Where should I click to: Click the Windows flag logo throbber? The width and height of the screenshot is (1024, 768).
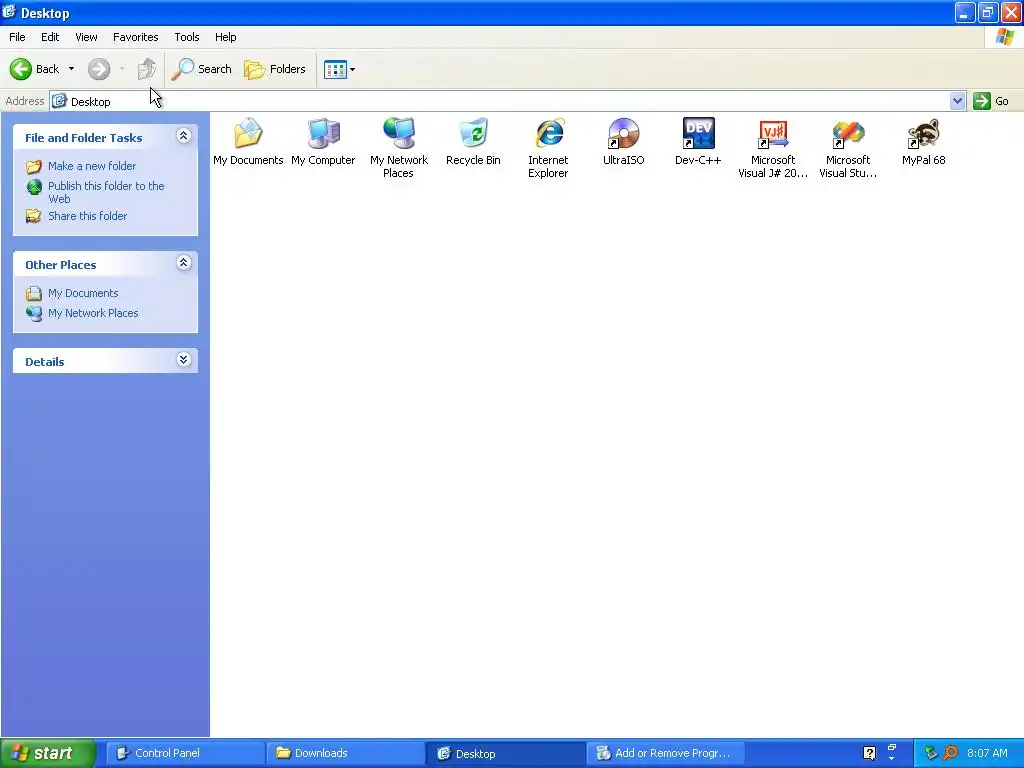click(1004, 37)
